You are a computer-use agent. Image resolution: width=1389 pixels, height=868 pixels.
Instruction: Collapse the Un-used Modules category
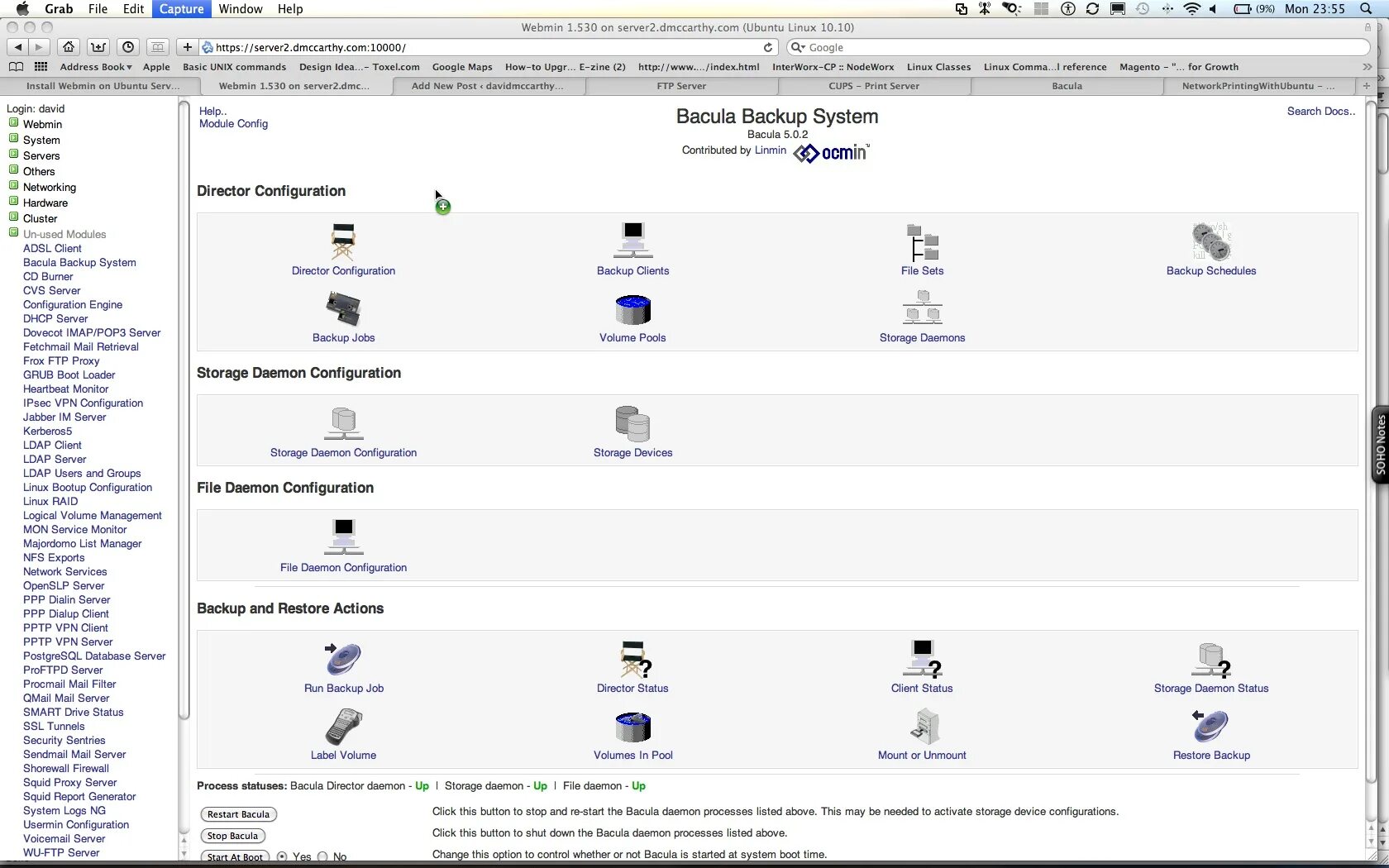tap(13, 232)
